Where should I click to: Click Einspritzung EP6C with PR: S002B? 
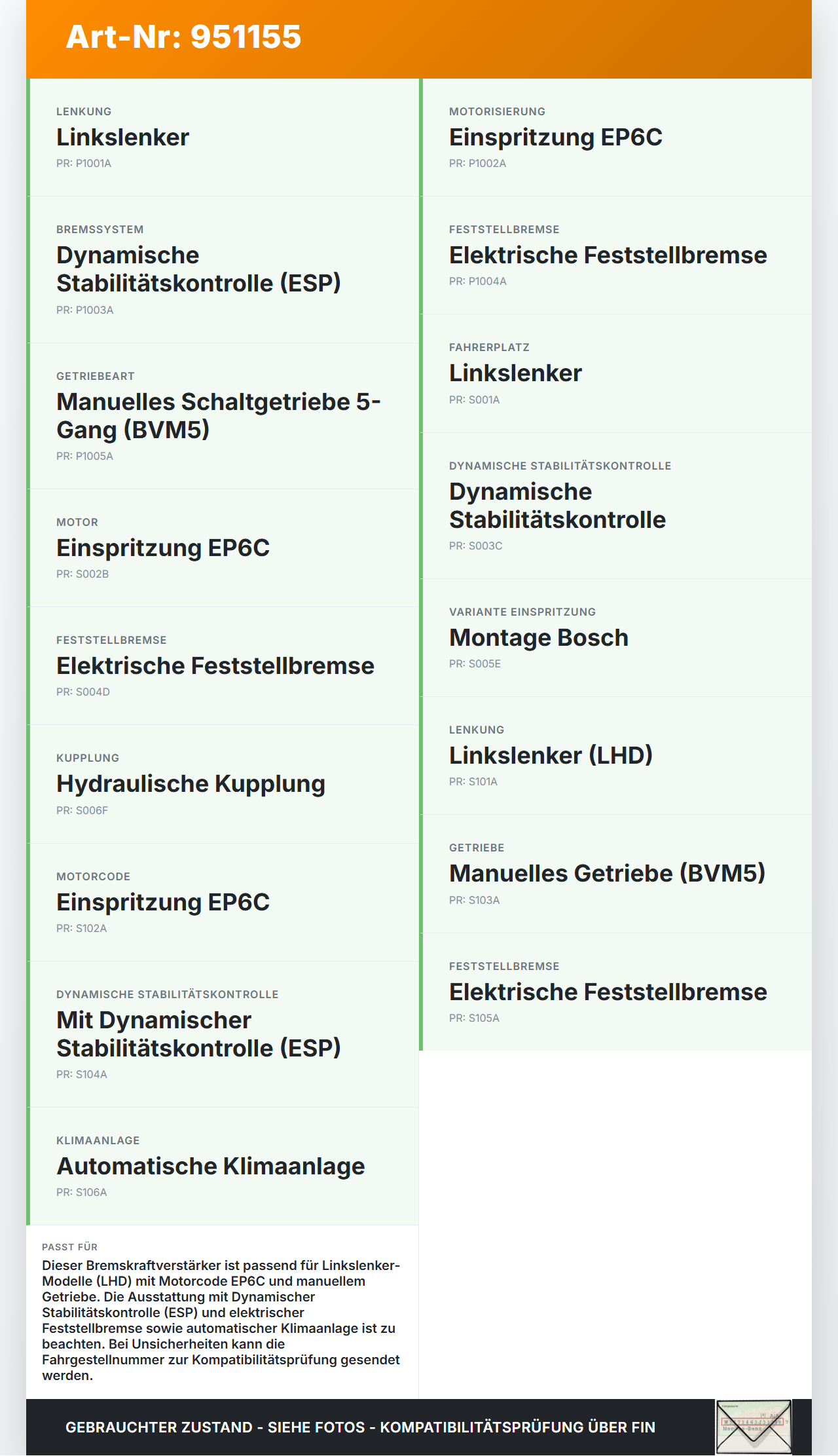click(223, 548)
